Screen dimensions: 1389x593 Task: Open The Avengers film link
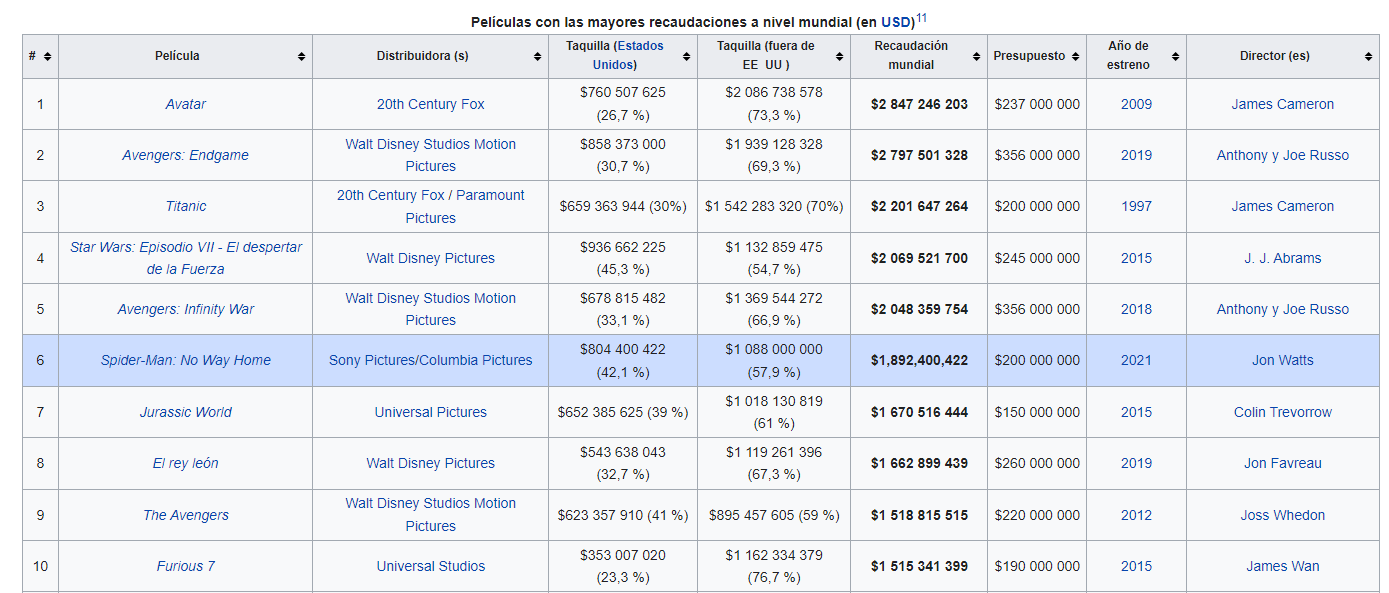click(x=186, y=515)
